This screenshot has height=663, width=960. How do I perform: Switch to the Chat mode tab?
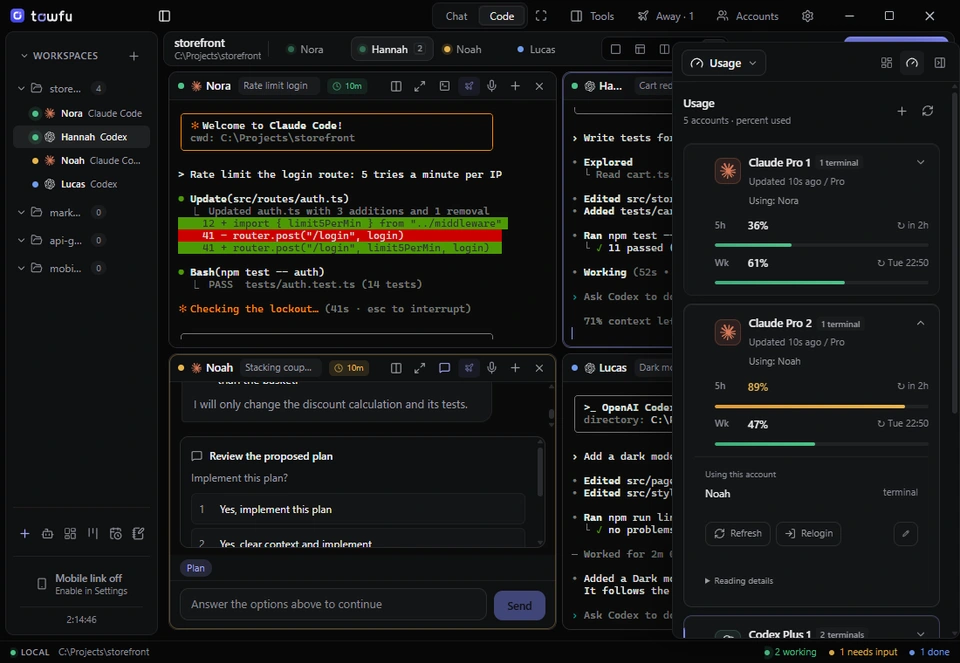(456, 16)
